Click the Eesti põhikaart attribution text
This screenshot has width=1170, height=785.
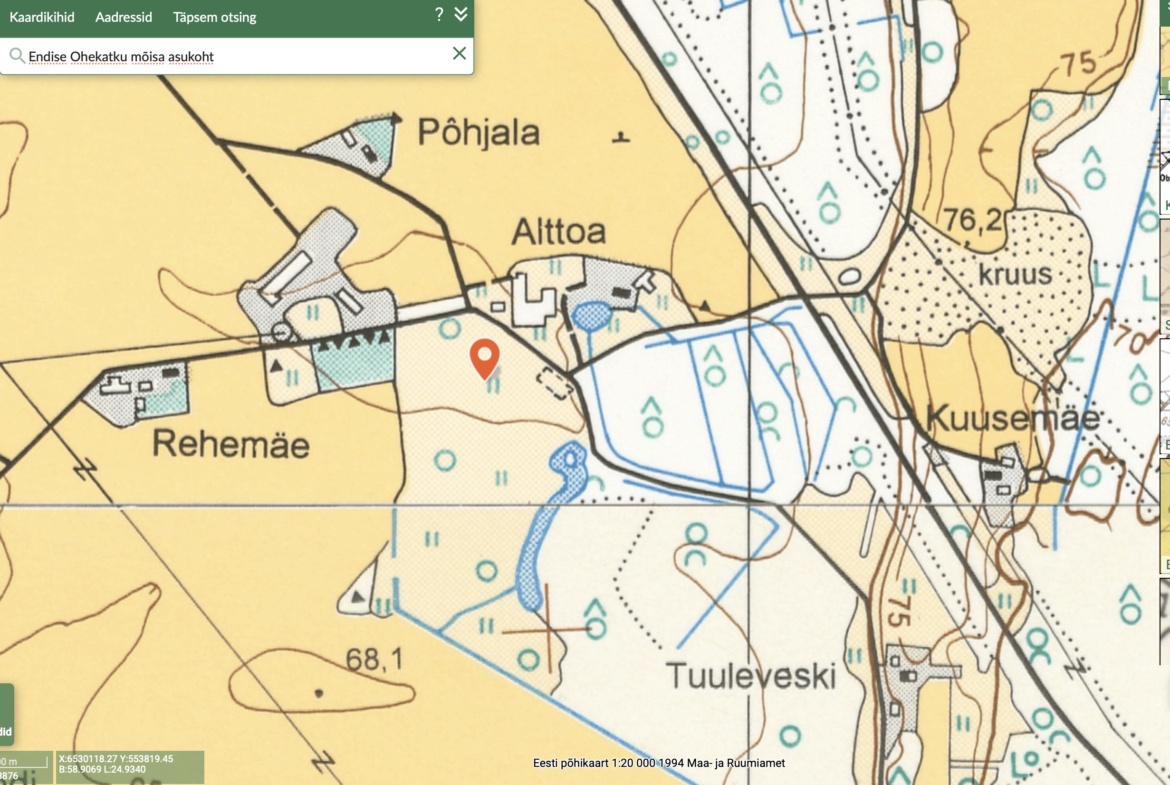coord(658,763)
